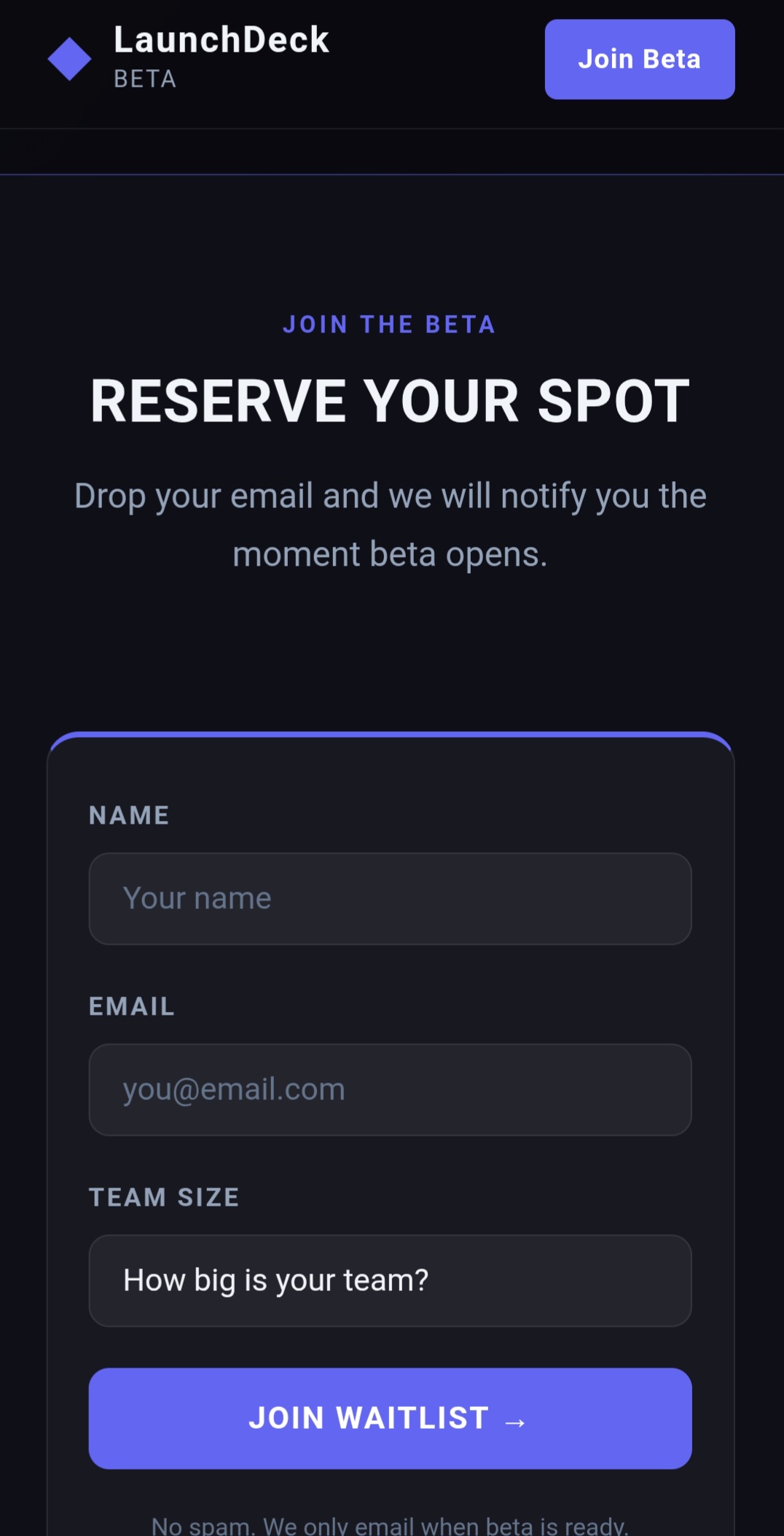Click the word WAITLIST on the submit button
Image resolution: width=784 pixels, height=1536 pixels.
pos(412,1418)
